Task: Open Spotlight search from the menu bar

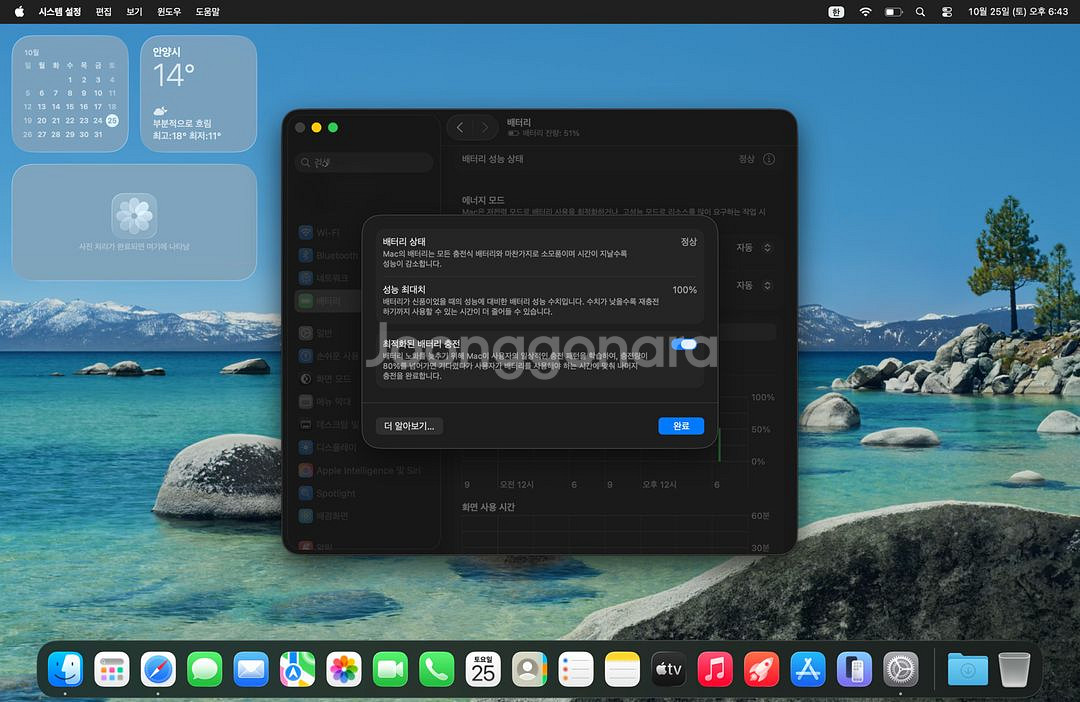Action: (x=920, y=12)
